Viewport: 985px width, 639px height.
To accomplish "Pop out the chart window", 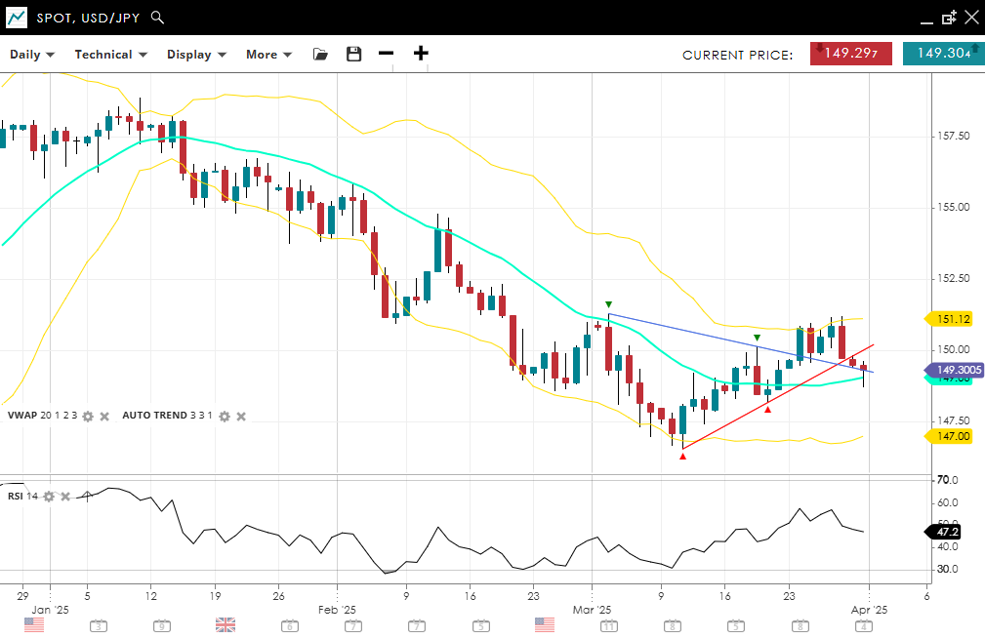I will click(949, 17).
